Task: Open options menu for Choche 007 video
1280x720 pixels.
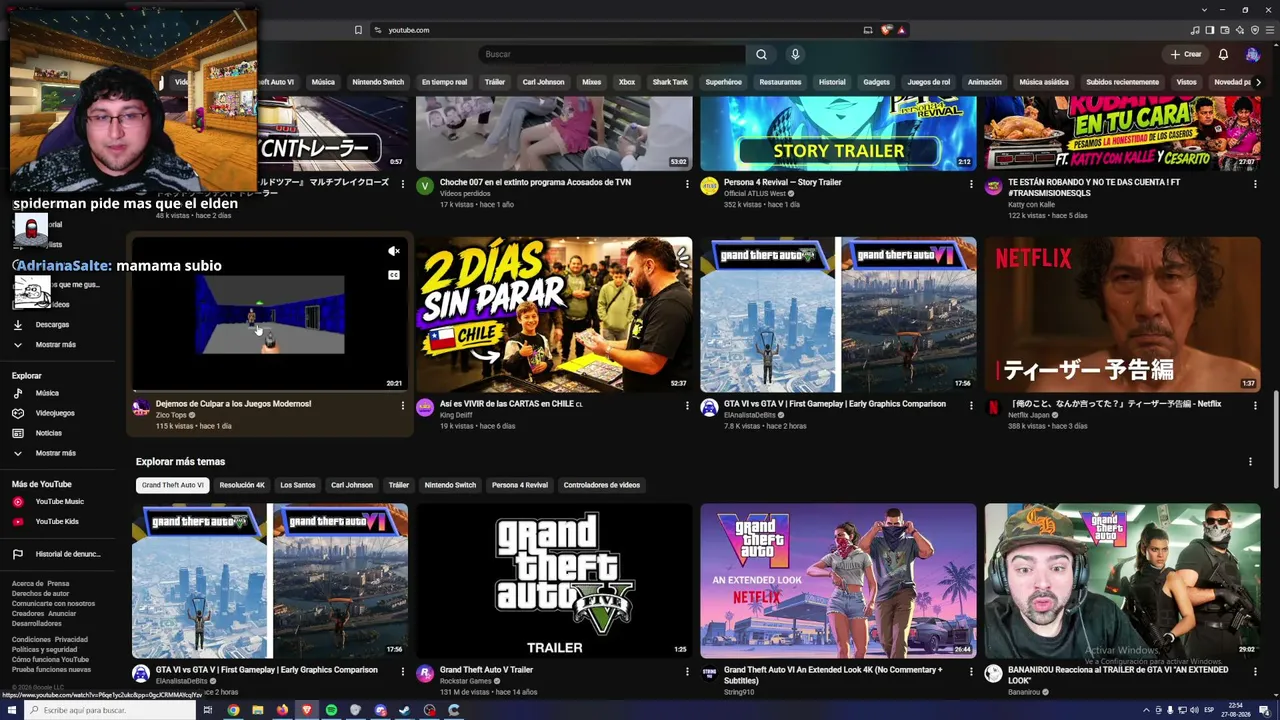Action: click(687, 184)
